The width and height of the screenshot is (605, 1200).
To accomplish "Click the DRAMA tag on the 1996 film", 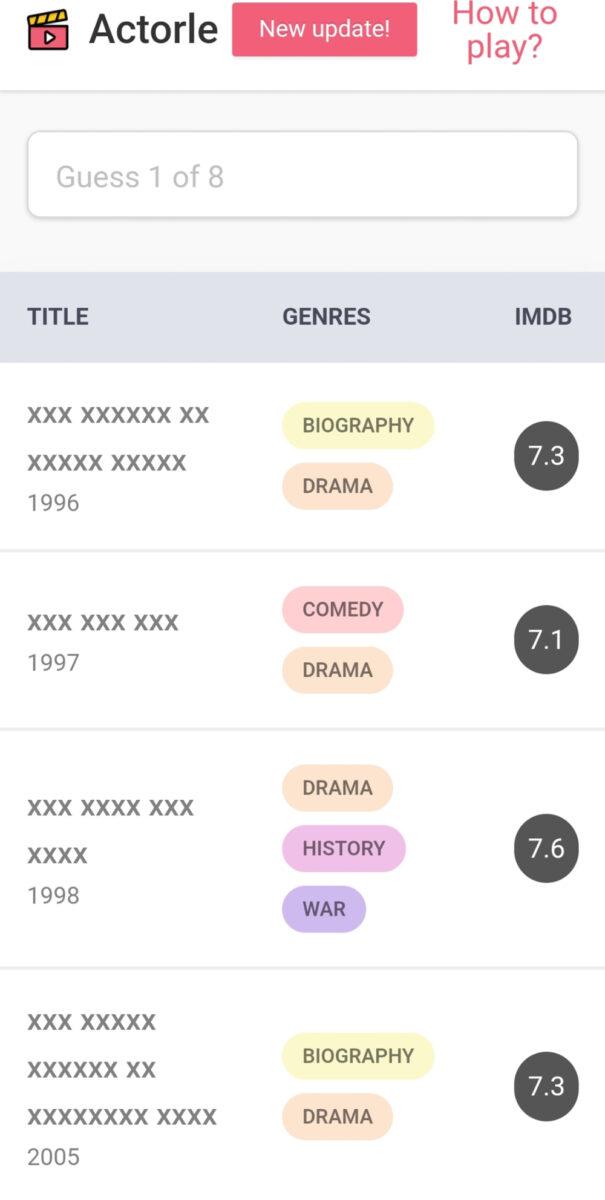I will pos(337,486).
